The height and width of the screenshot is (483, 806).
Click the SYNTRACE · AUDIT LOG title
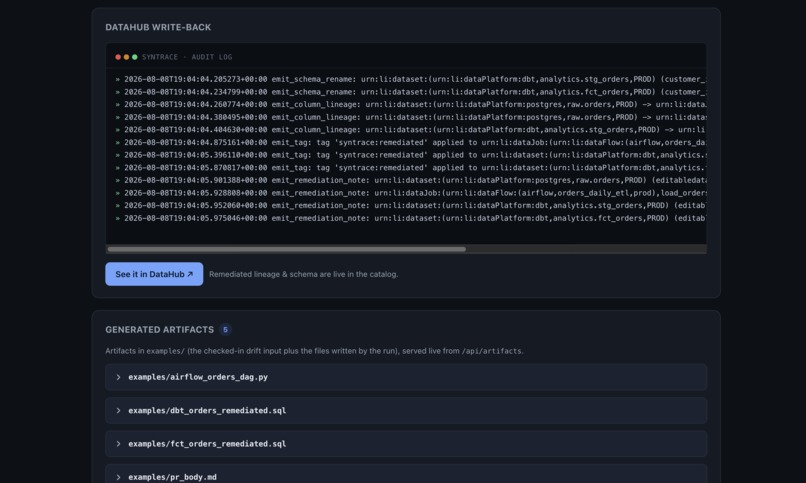pyautogui.click(x=187, y=57)
